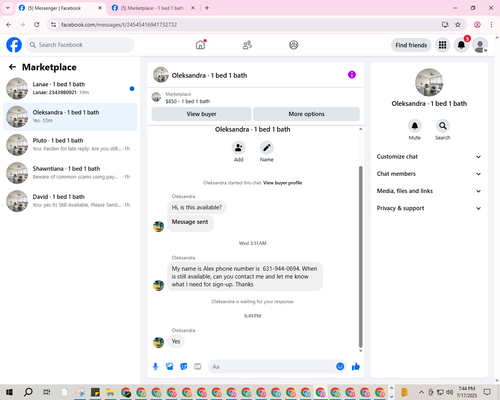Open $850 - 1 bed 1 bath listing
The height and width of the screenshot is (400, 500).
coord(188,101)
